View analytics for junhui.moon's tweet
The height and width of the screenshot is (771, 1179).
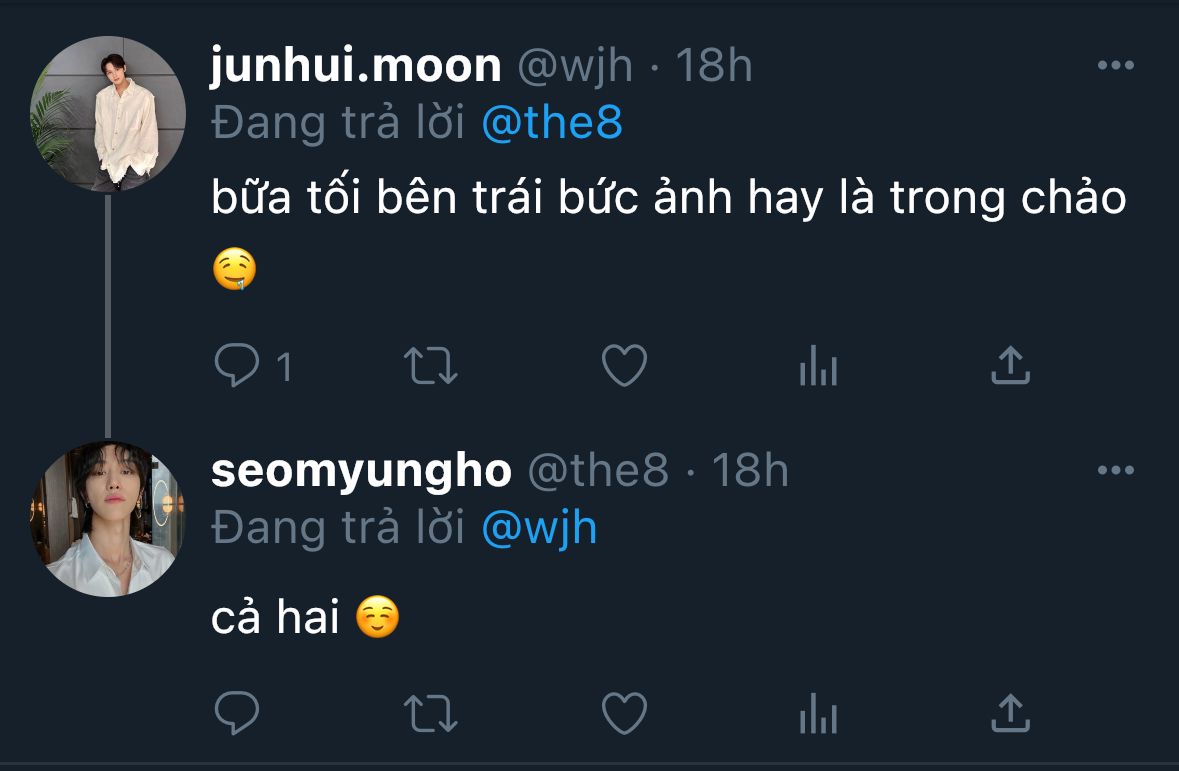click(817, 368)
